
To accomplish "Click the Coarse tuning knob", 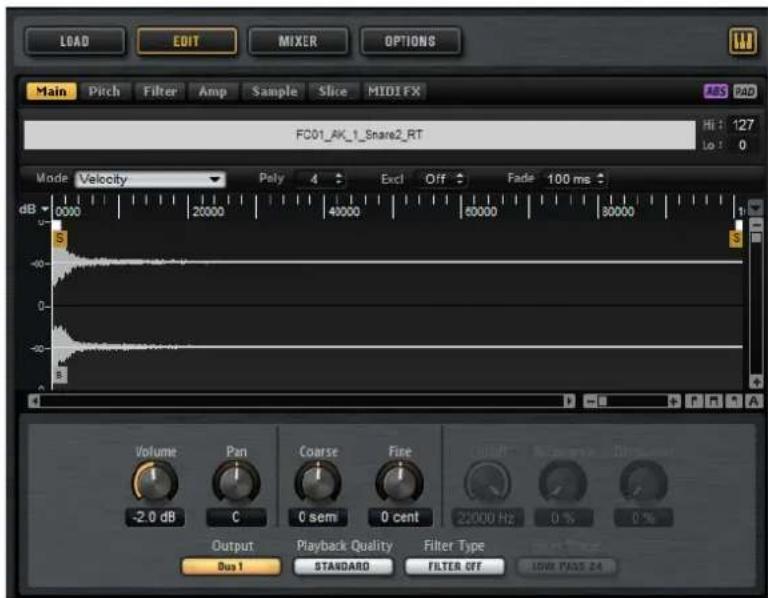I will (x=317, y=482).
